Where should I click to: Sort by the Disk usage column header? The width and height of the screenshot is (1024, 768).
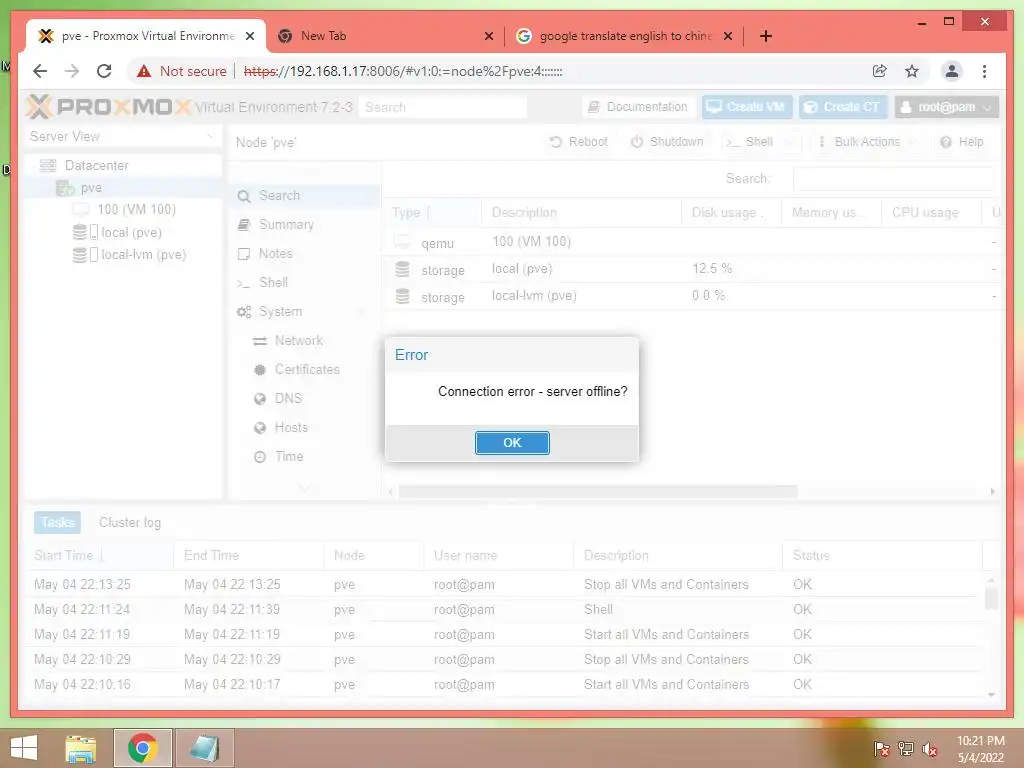point(731,213)
